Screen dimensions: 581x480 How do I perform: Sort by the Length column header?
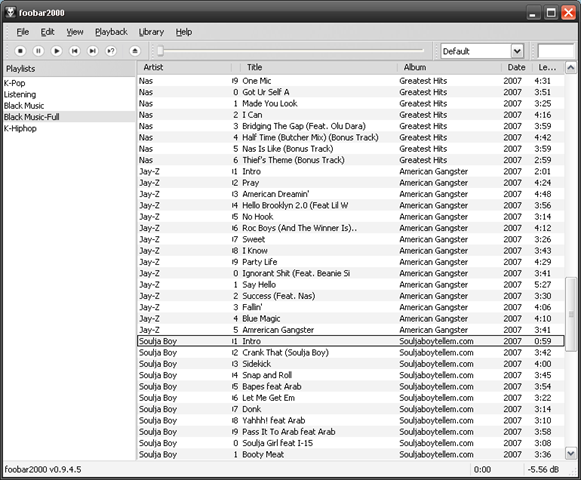click(548, 67)
